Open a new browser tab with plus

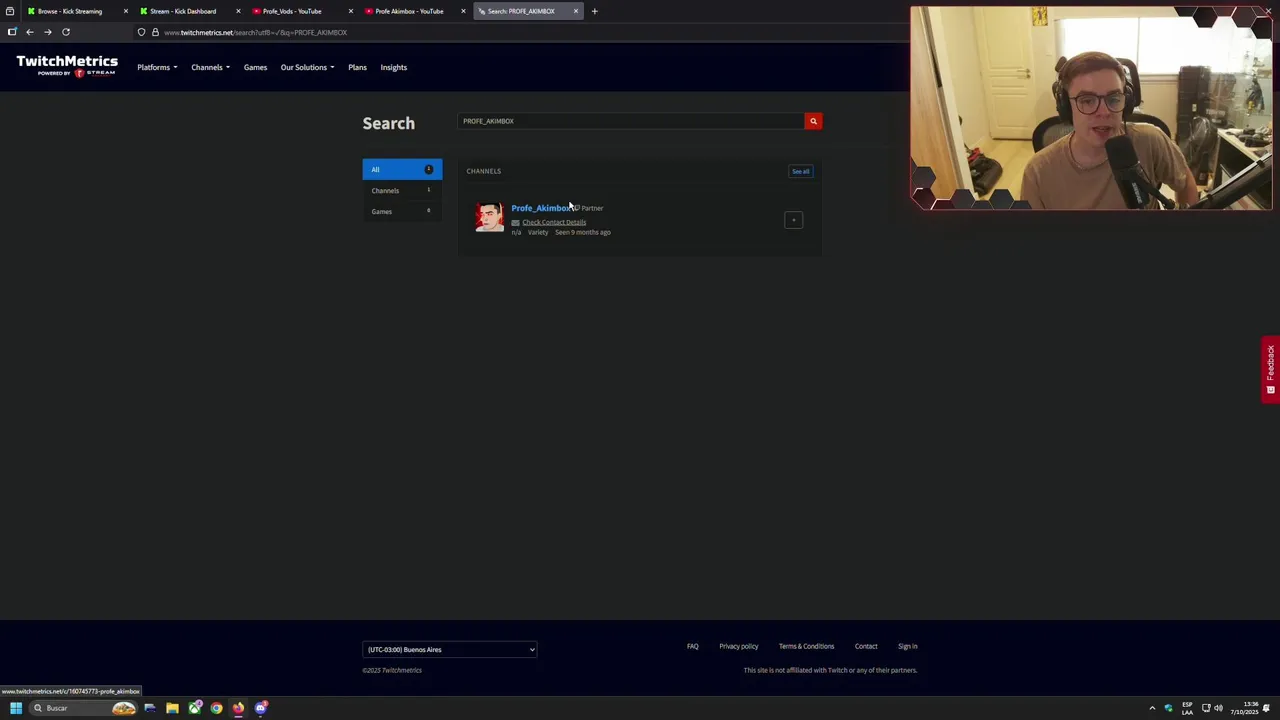[594, 11]
